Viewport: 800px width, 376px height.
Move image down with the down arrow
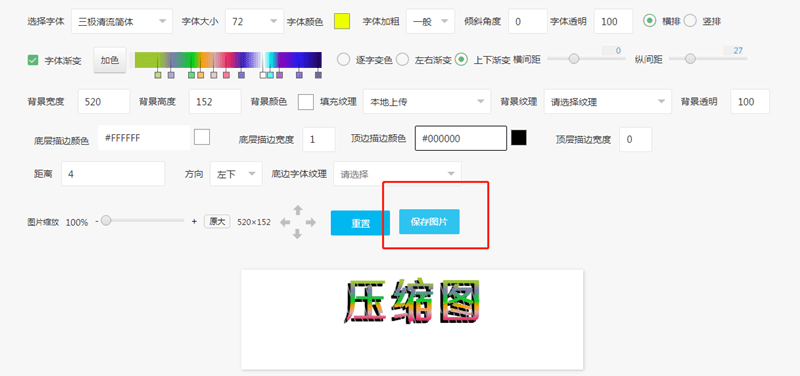click(x=298, y=234)
